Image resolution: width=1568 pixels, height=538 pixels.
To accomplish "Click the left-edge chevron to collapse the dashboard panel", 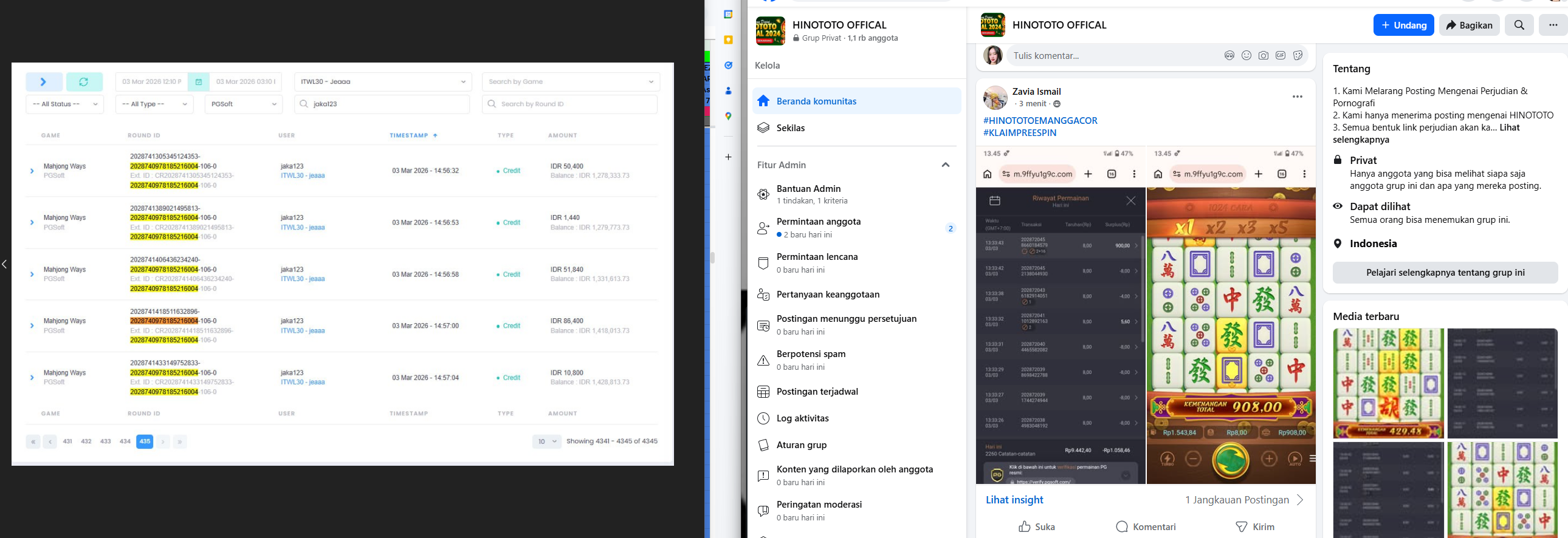I will 4,264.
